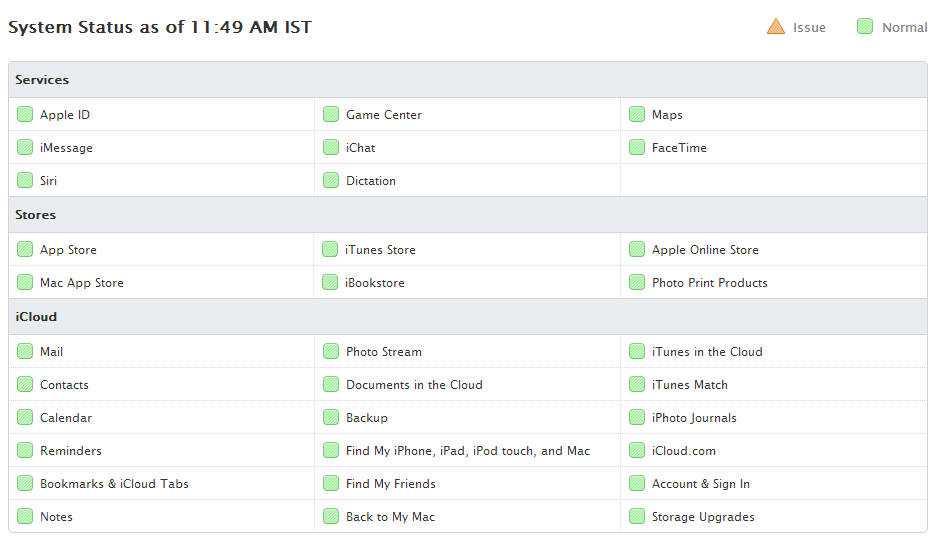
Task: Click the status icon next to Storage Upgrades
Action: [x=637, y=517]
